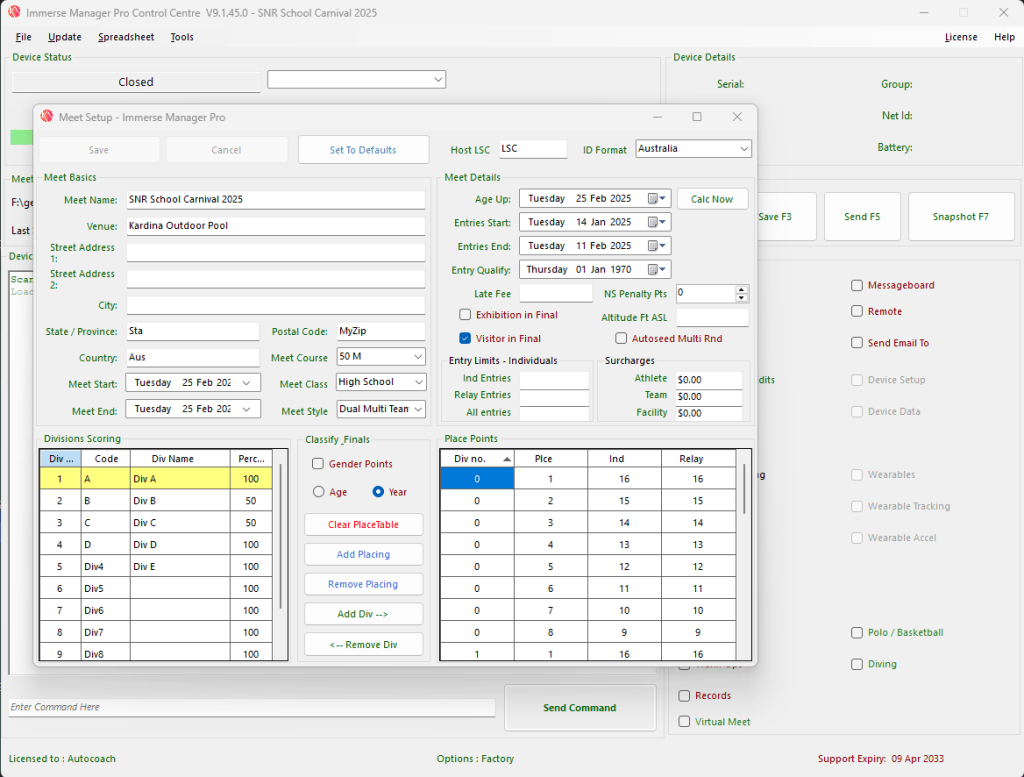Screen dimensions: 1024x777
Task: Open the Help menu
Action: click(x=1004, y=37)
